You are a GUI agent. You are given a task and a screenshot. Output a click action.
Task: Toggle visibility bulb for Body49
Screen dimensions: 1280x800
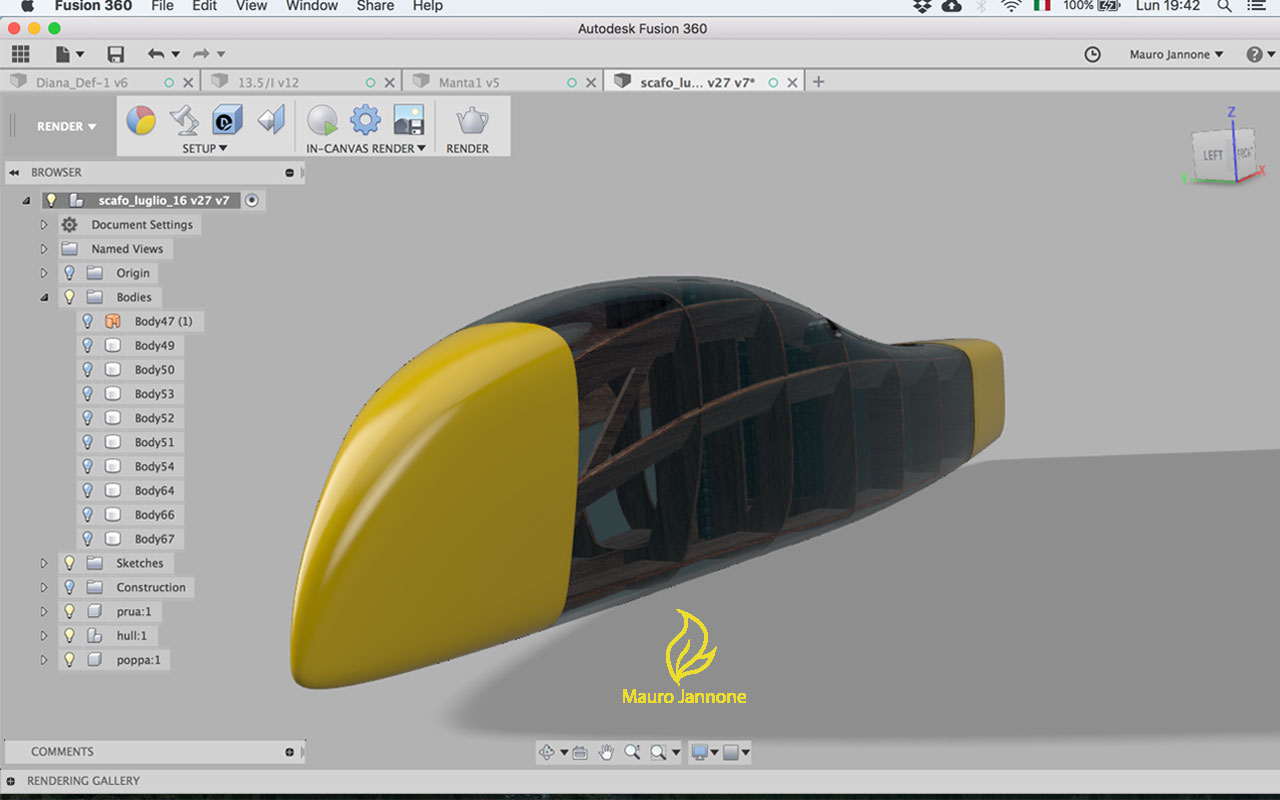click(88, 345)
